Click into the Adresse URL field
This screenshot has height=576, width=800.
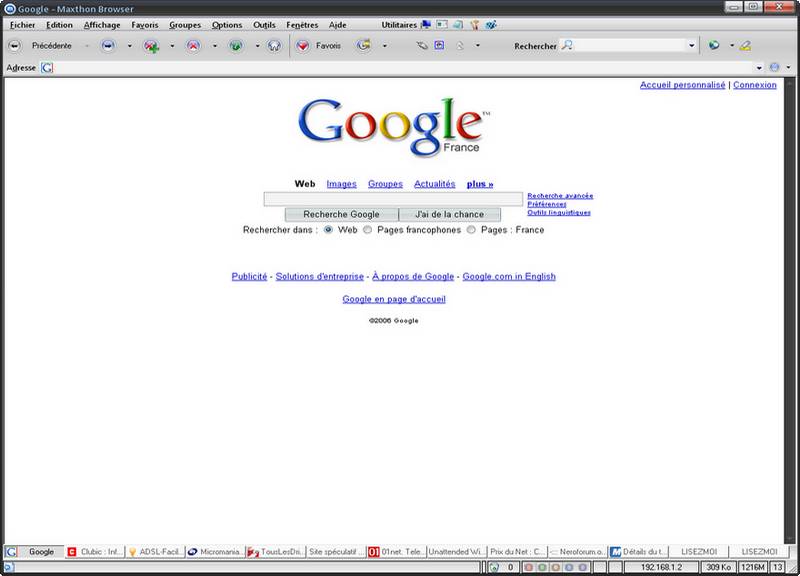coord(403,67)
